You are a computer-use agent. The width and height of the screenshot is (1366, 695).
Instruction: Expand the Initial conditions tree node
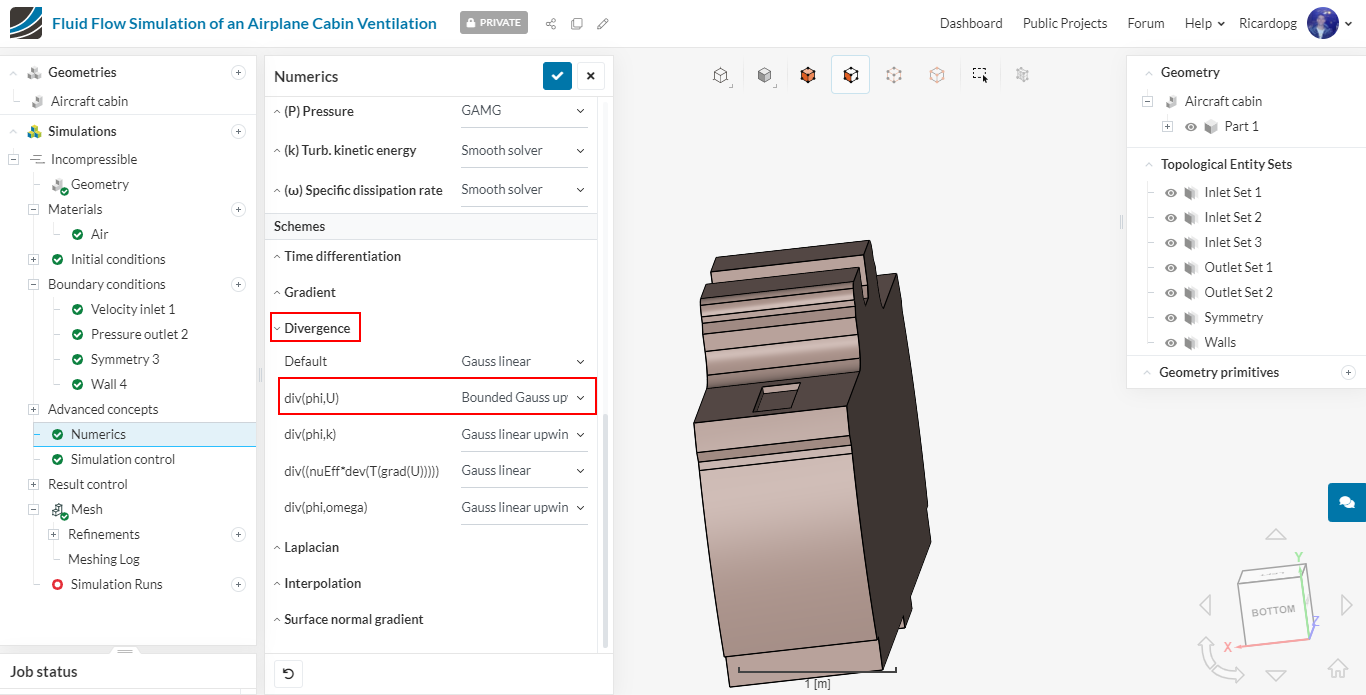tap(33, 259)
